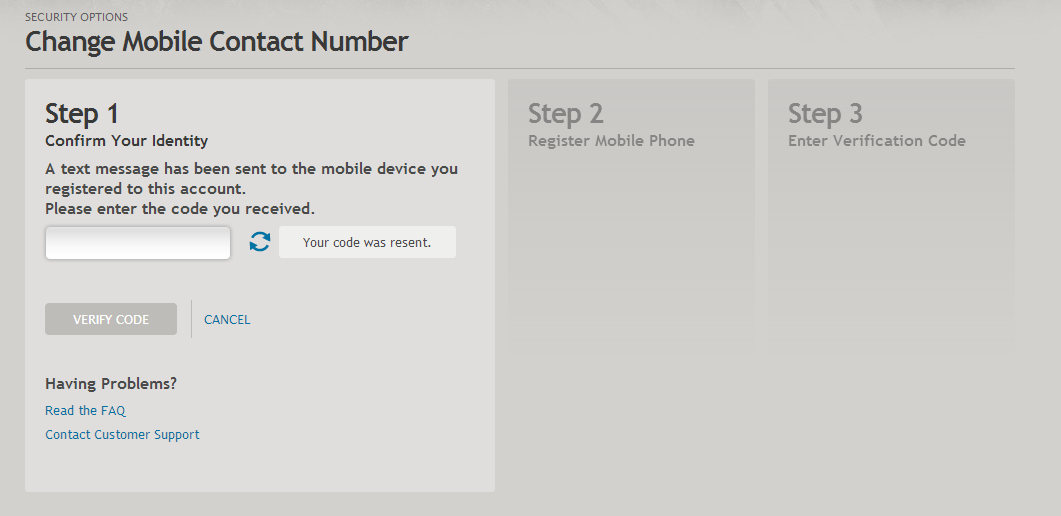
Task: Click the 'Your code was resent.' message
Action: [367, 242]
